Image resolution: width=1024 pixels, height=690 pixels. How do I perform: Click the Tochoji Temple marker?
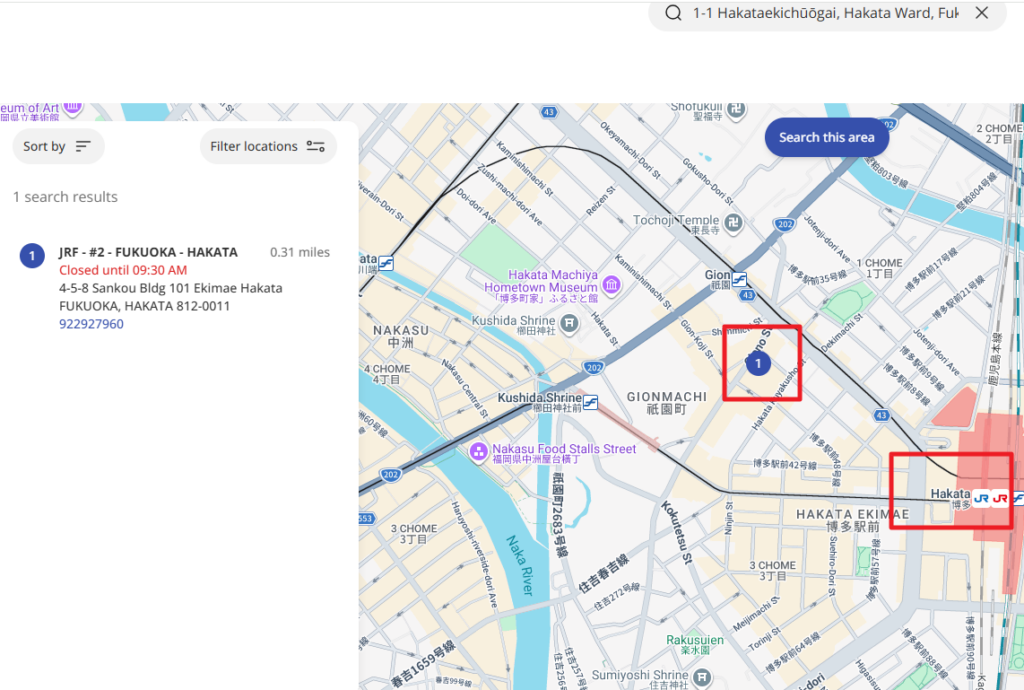point(734,221)
